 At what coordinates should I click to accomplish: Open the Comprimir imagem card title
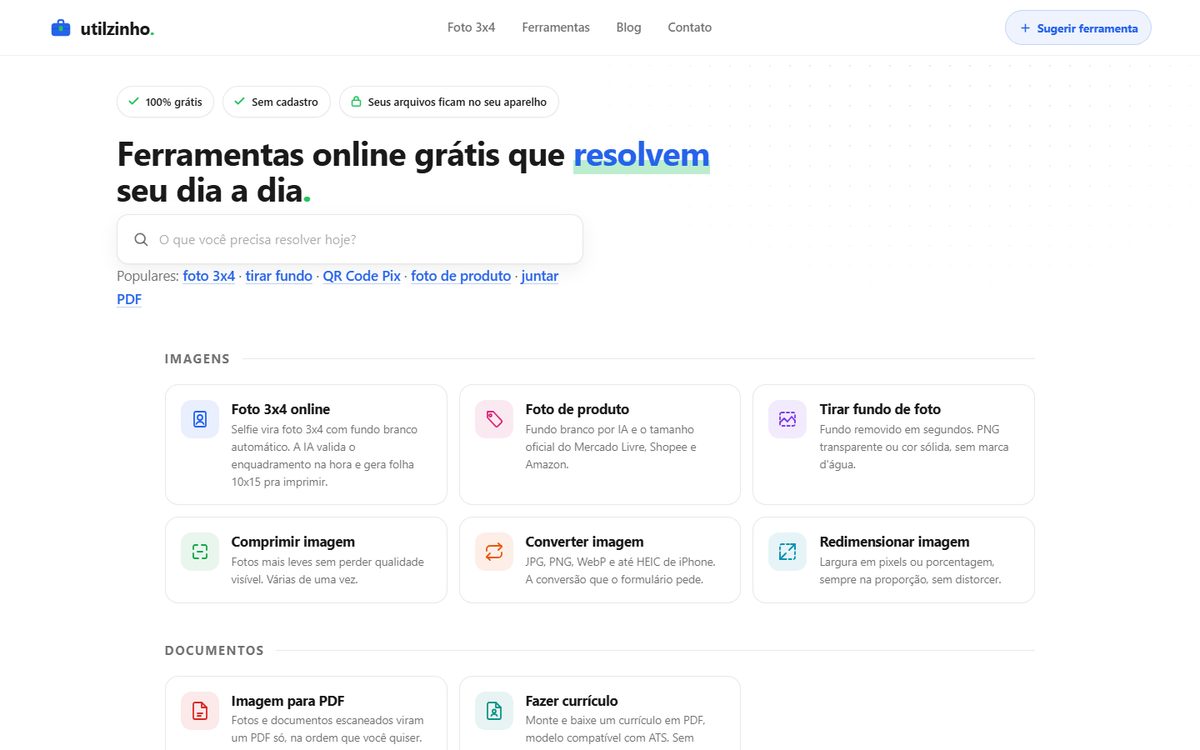coord(293,542)
